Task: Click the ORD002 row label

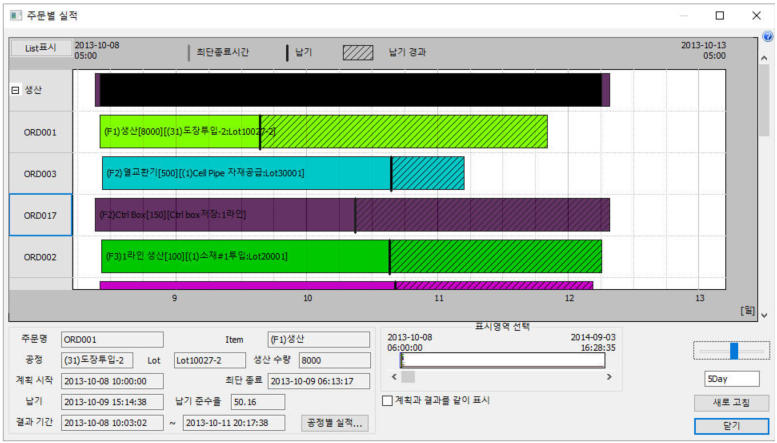Action: (x=40, y=257)
